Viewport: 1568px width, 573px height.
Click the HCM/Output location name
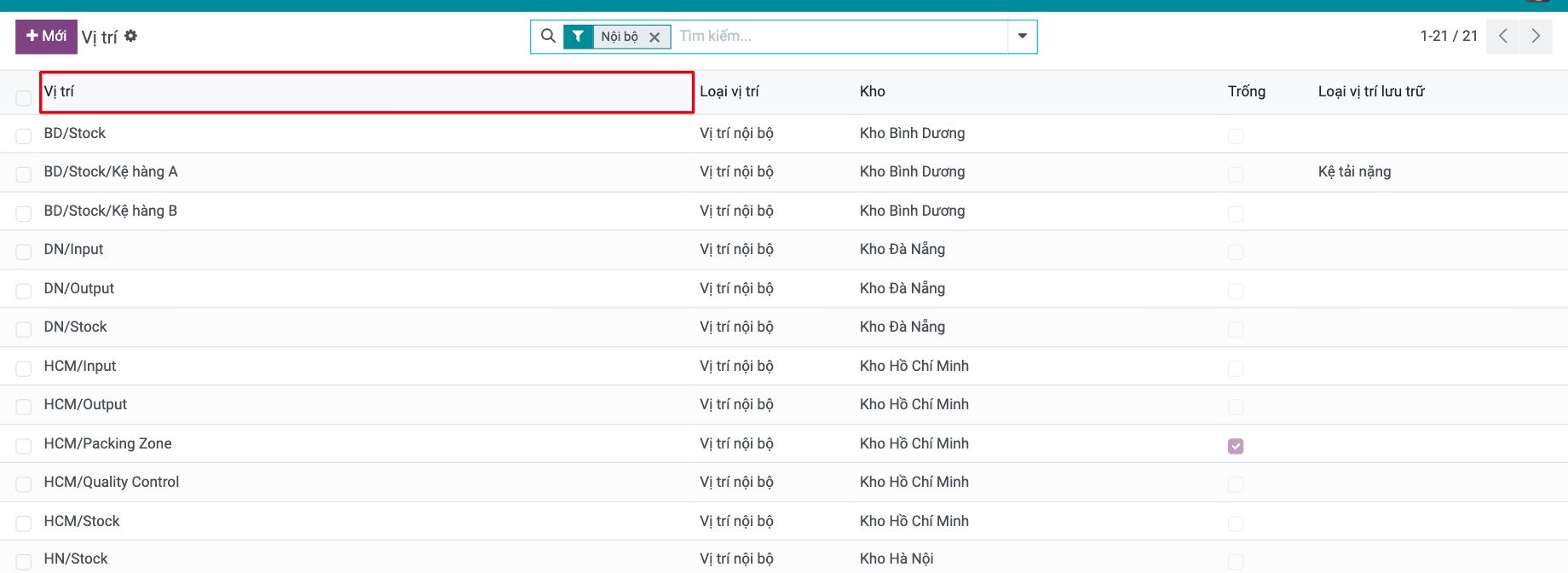pyautogui.click(x=85, y=404)
